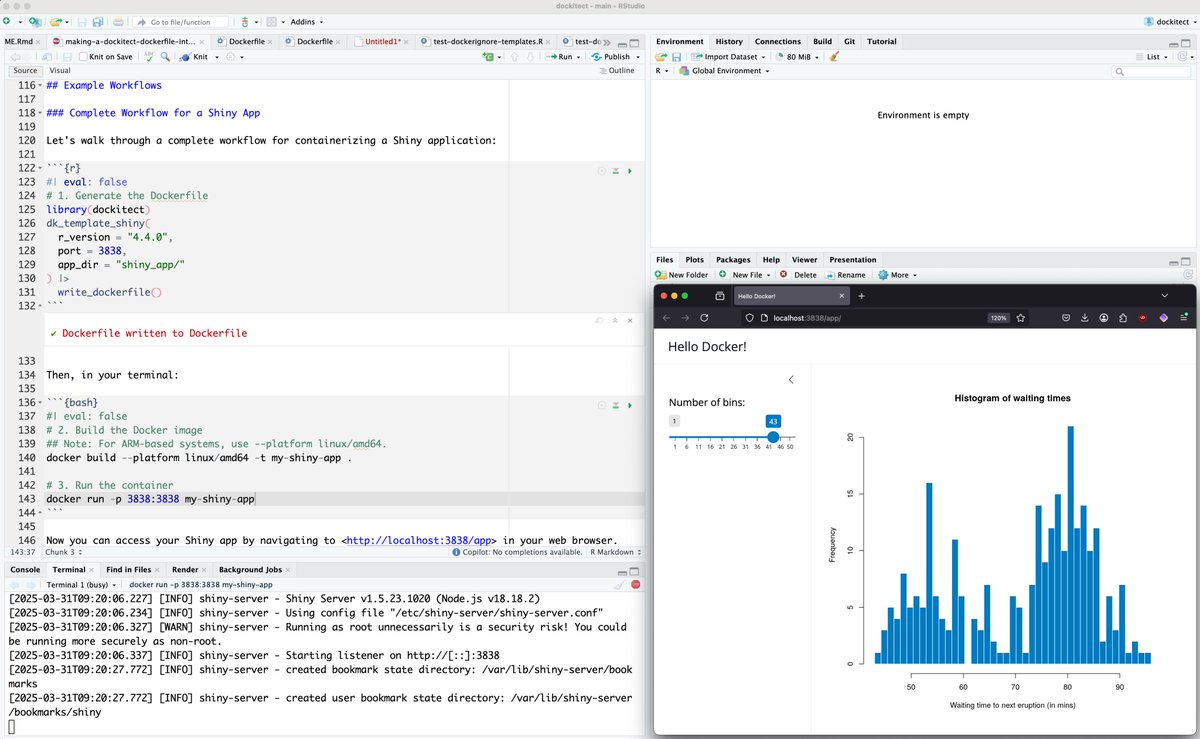The image size is (1200, 739).
Task: Toggle the document Outline panel
Action: click(x=617, y=71)
